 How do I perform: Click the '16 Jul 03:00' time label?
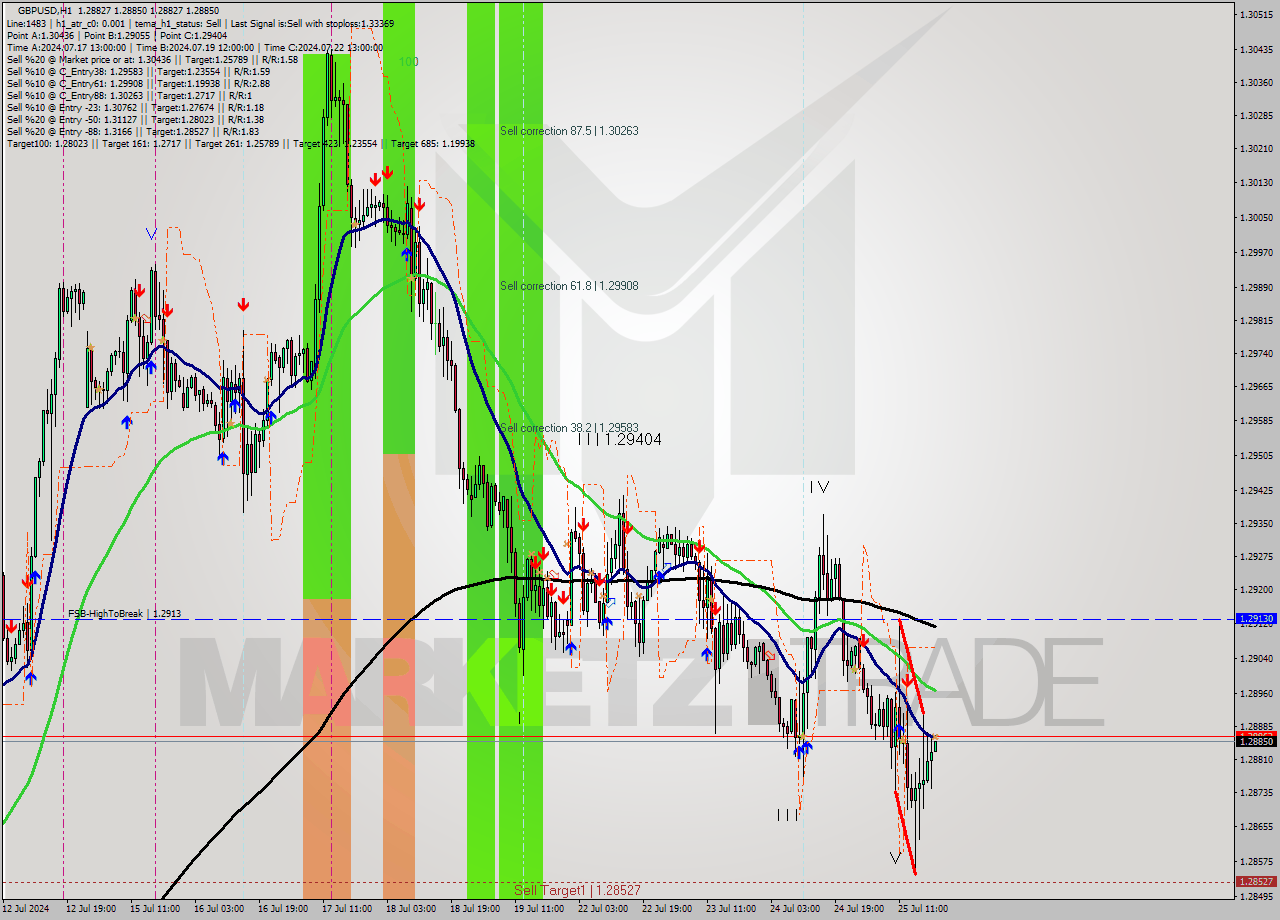(219, 908)
